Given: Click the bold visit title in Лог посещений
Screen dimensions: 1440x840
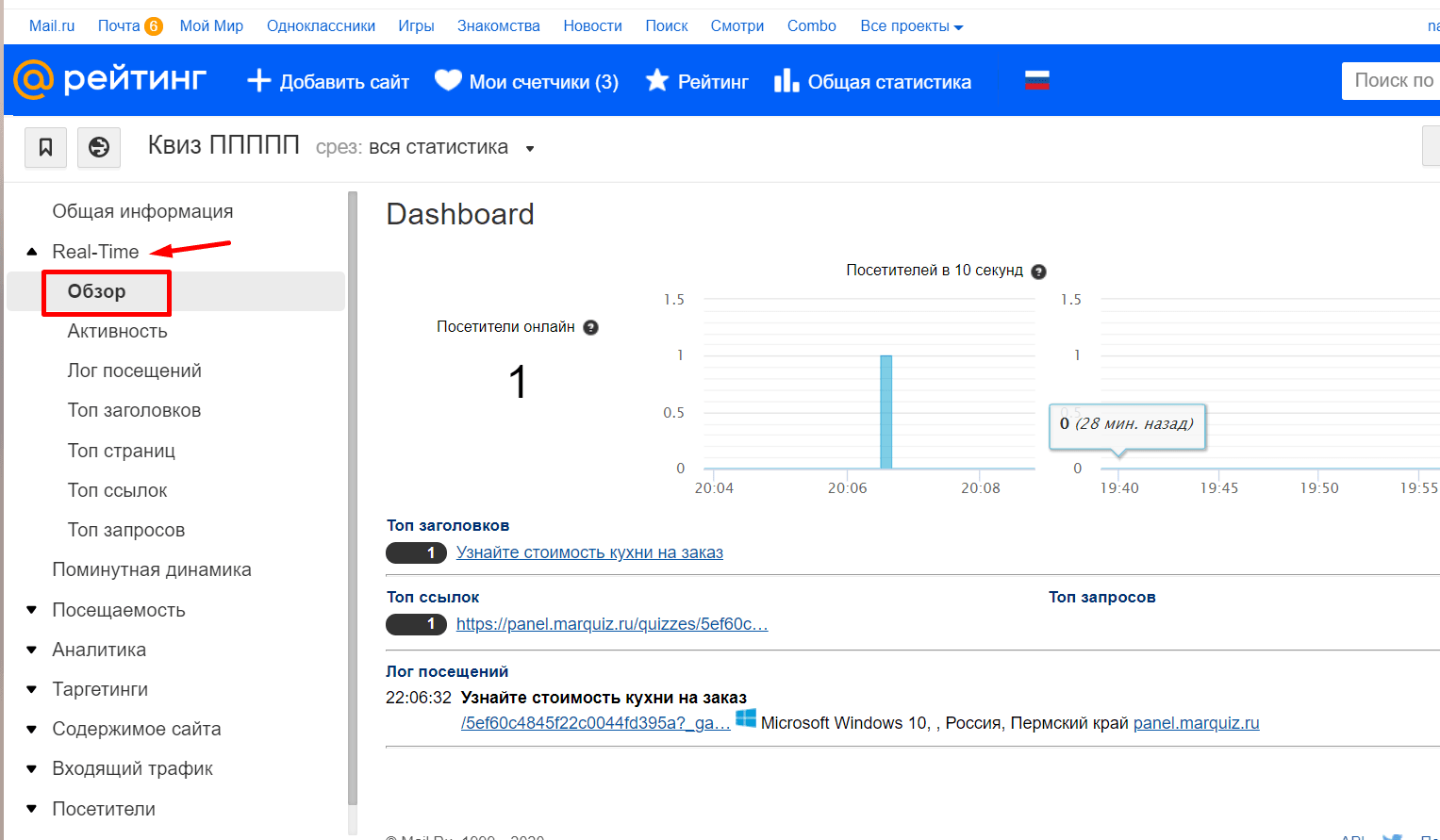Looking at the screenshot, I should (x=604, y=698).
